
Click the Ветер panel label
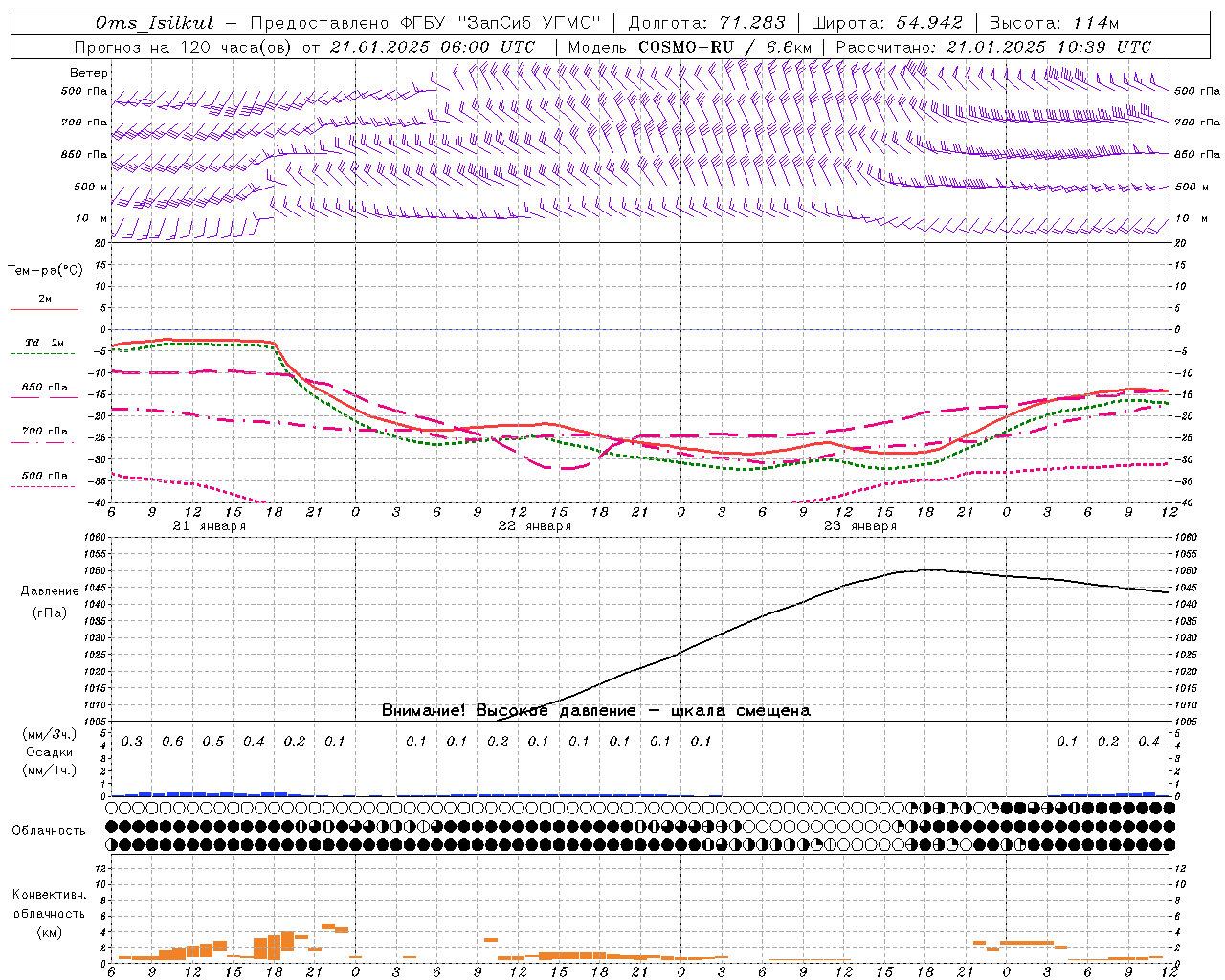pos(89,73)
